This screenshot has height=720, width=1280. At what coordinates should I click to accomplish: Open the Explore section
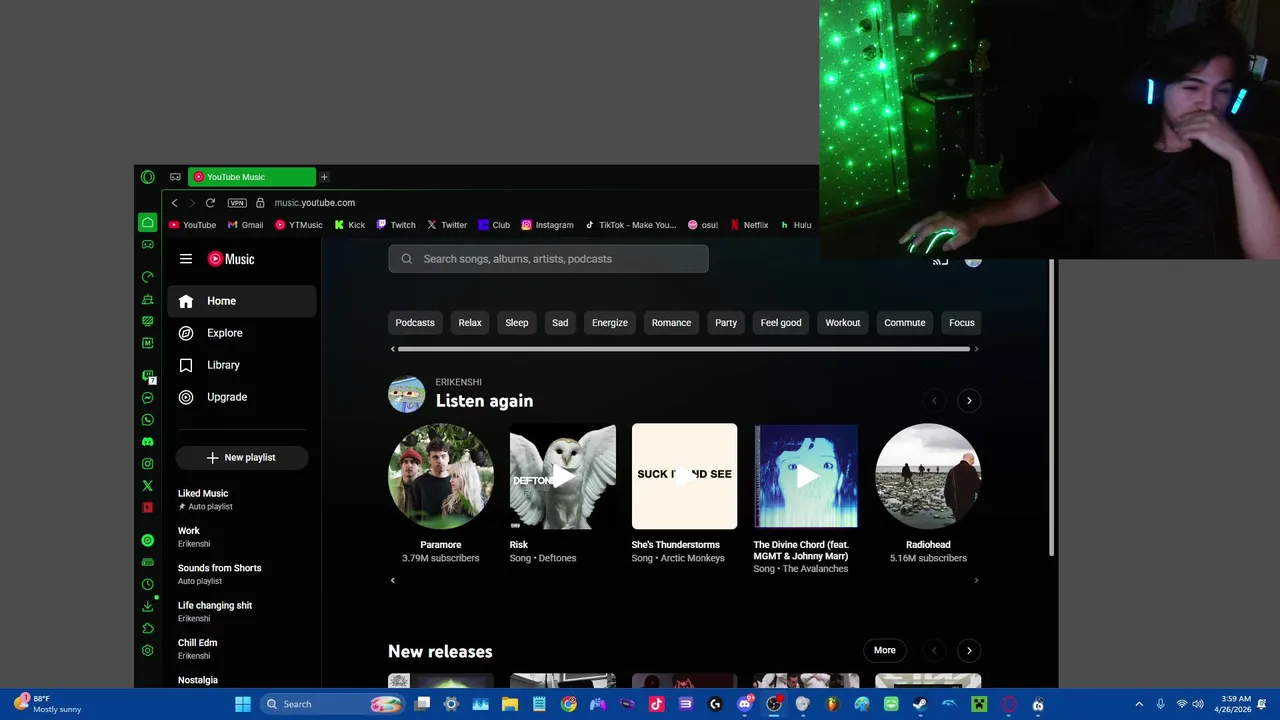click(x=242, y=333)
